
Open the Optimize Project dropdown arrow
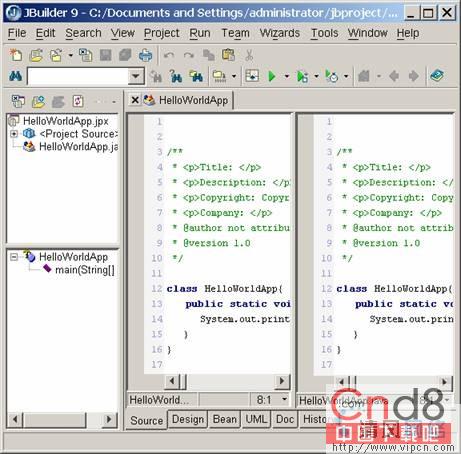(346, 76)
